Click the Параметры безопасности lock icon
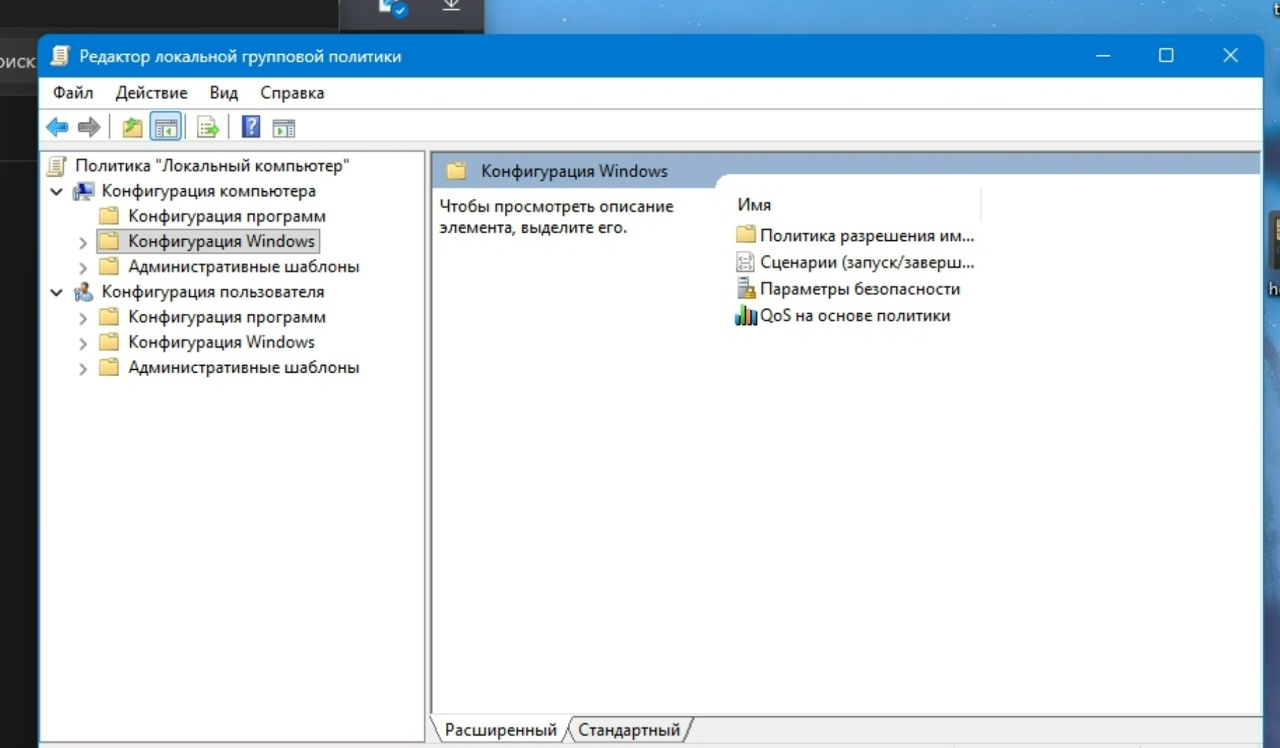 pos(746,289)
